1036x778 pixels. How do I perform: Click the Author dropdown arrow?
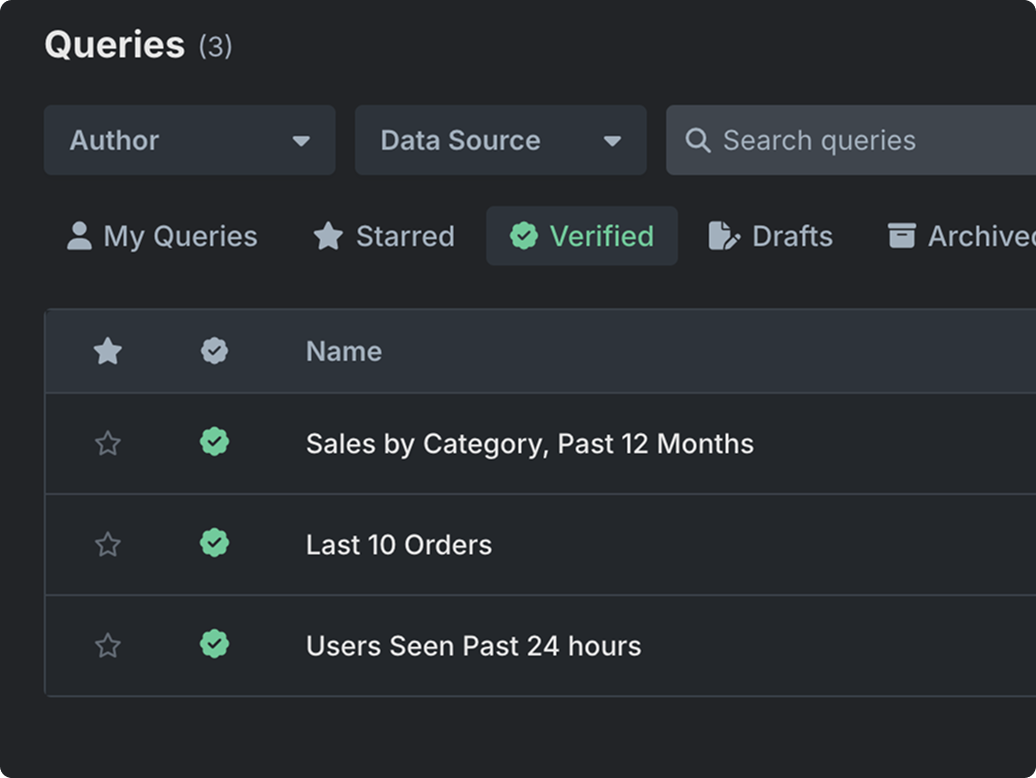tap(301, 141)
